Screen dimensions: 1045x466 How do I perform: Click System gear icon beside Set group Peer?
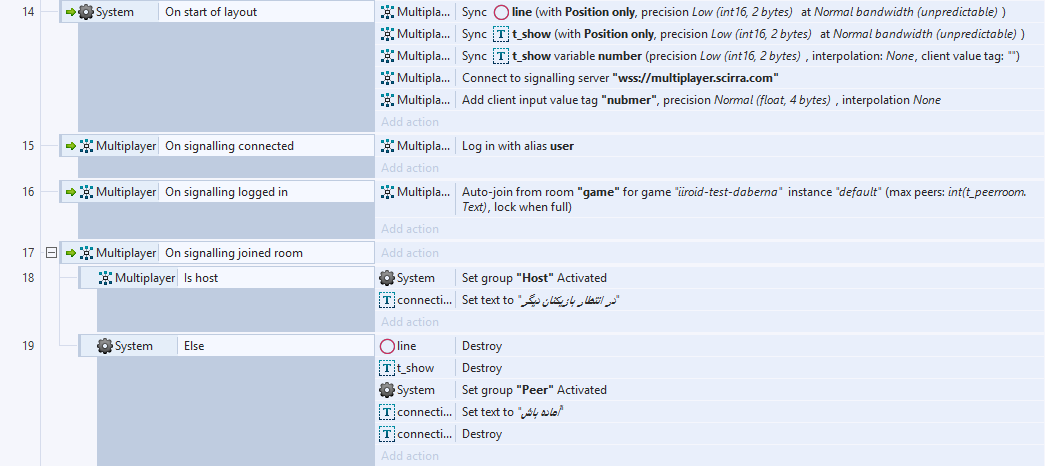pyautogui.click(x=387, y=390)
